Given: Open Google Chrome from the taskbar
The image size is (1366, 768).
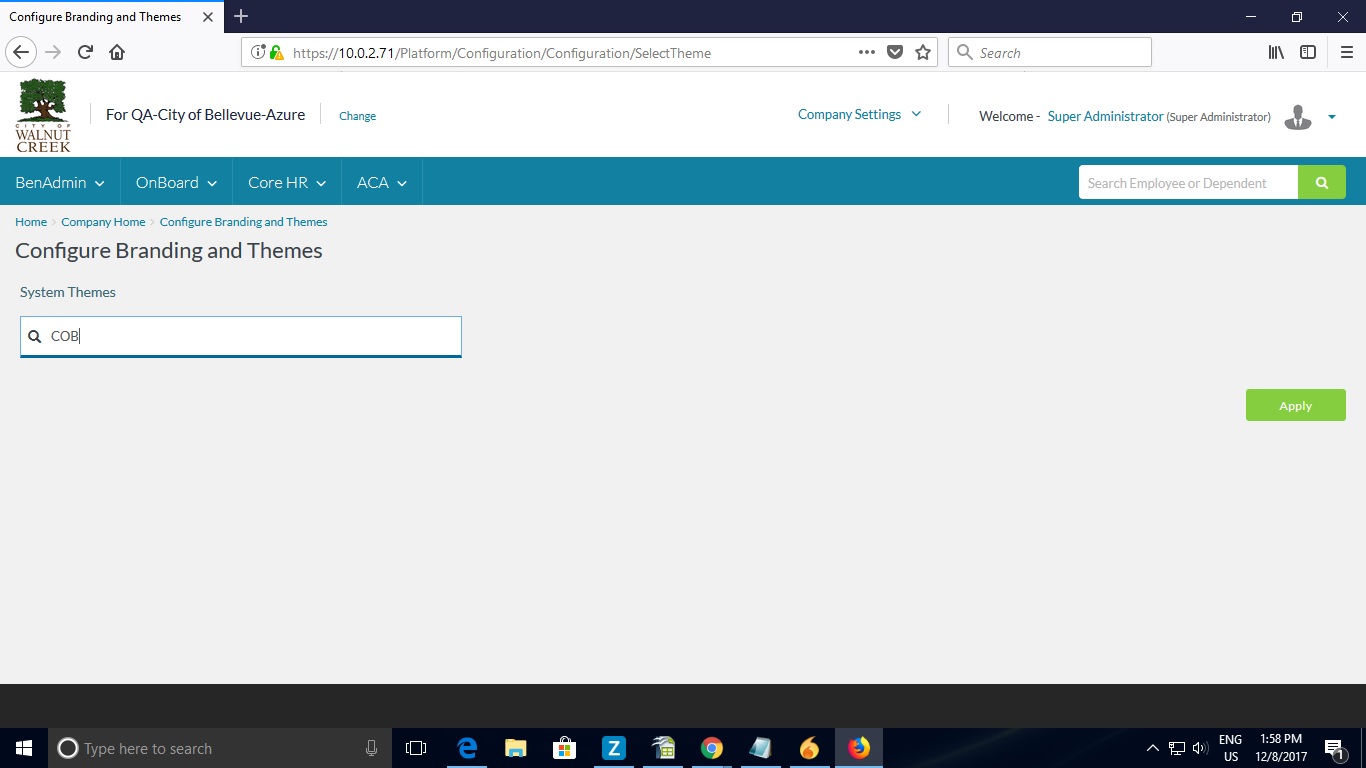Looking at the screenshot, I should click(711, 748).
